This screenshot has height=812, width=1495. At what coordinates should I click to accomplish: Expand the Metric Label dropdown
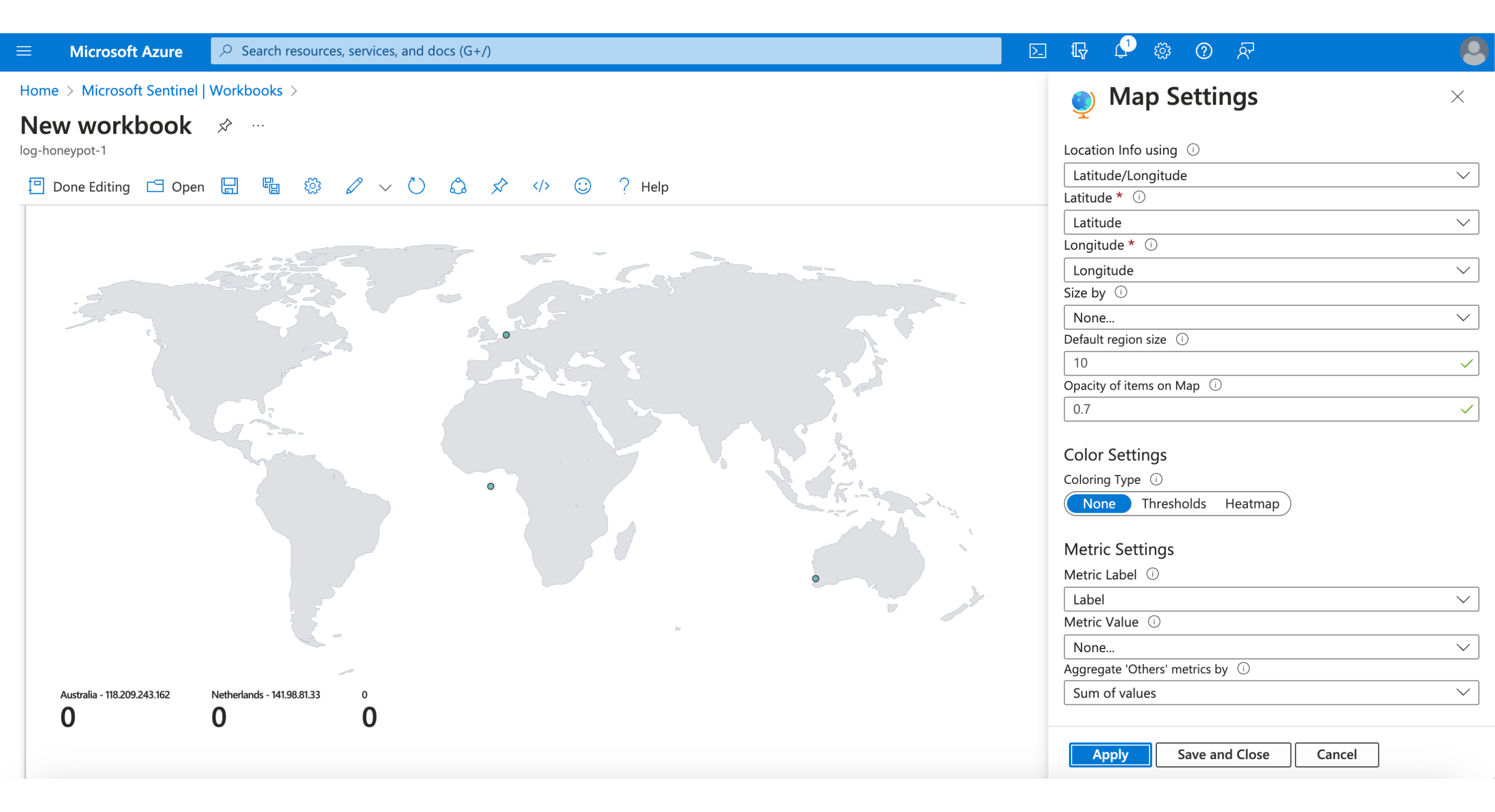(x=1270, y=599)
